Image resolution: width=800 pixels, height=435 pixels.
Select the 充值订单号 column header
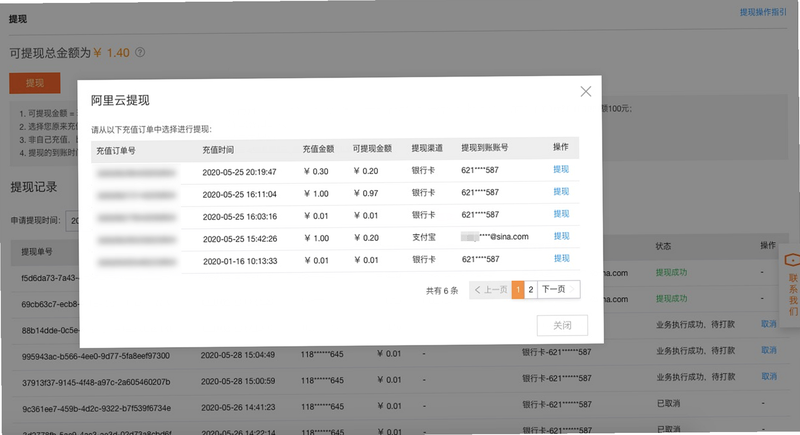[x=116, y=151]
